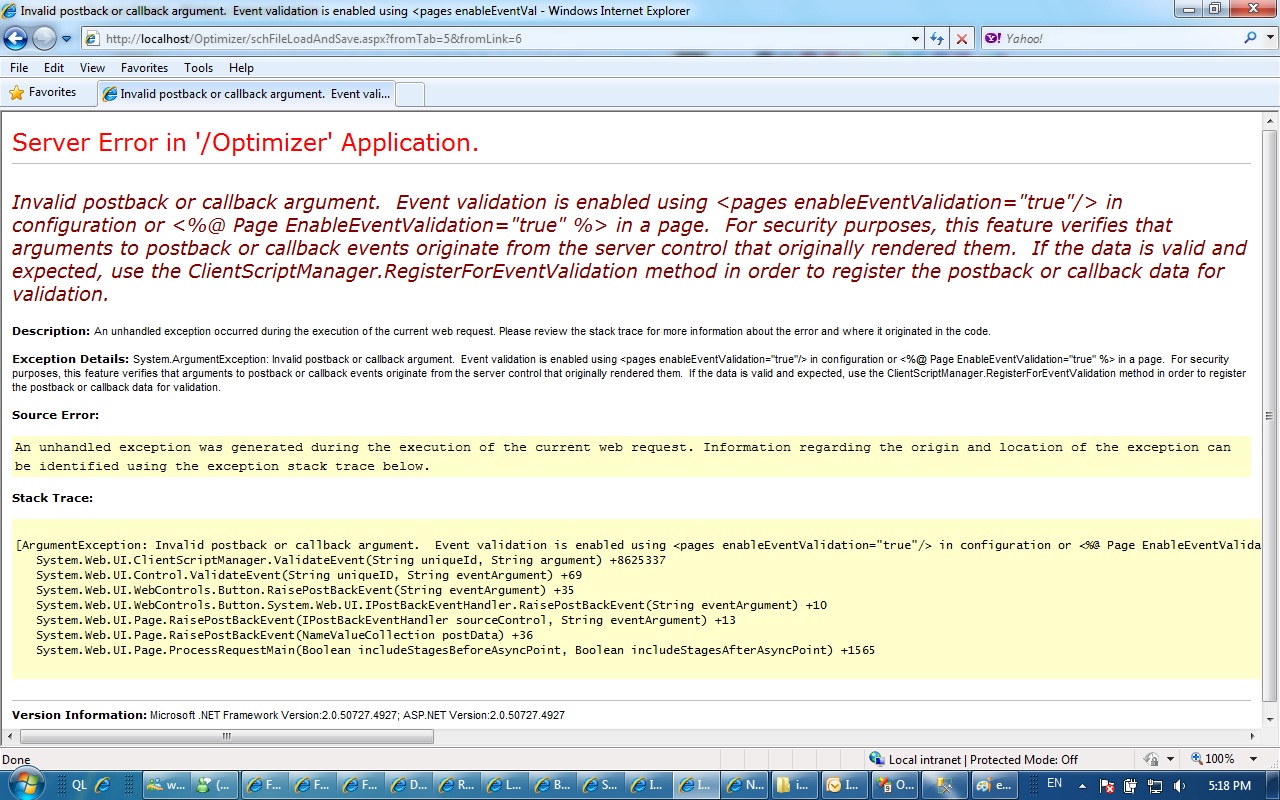
Task: Click the Refresh page icon
Action: (937, 39)
